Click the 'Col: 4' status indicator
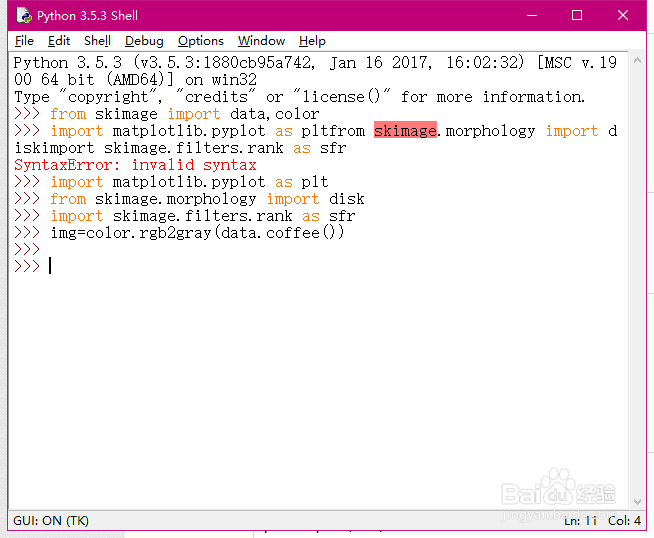Viewport: 654px width, 538px height. (624, 520)
